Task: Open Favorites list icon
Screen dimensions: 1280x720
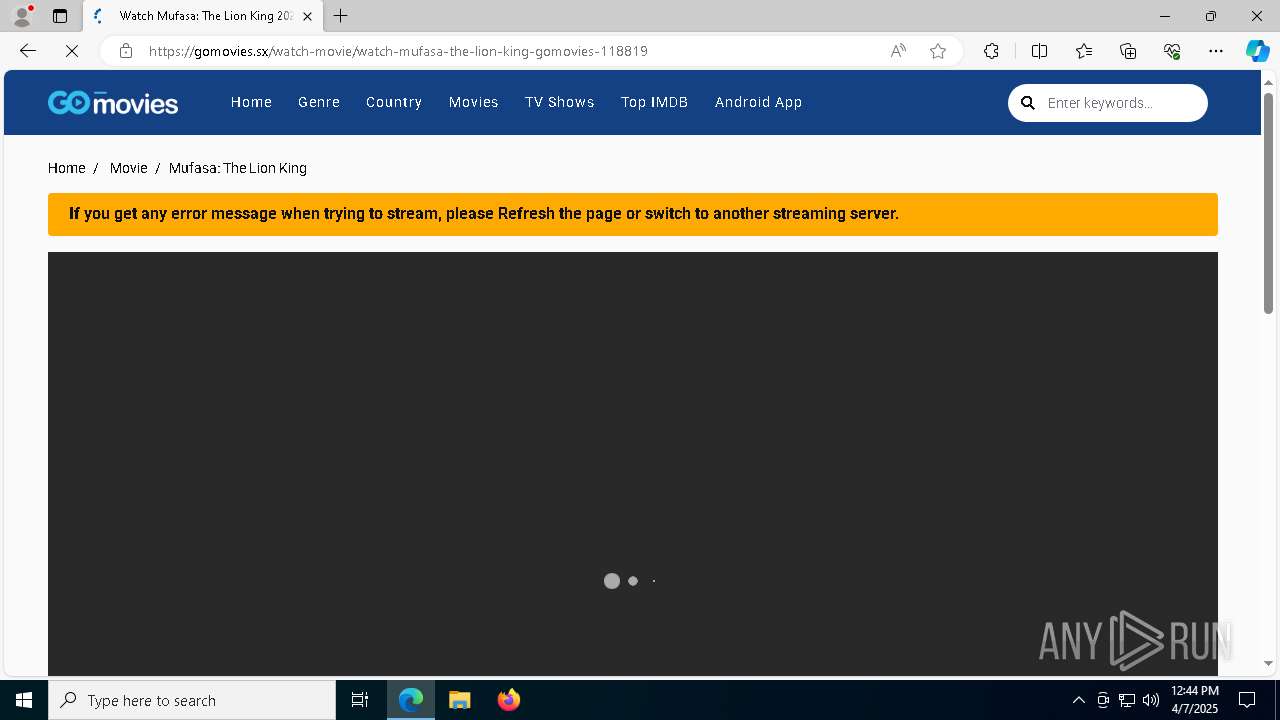Action: pos(1084,51)
